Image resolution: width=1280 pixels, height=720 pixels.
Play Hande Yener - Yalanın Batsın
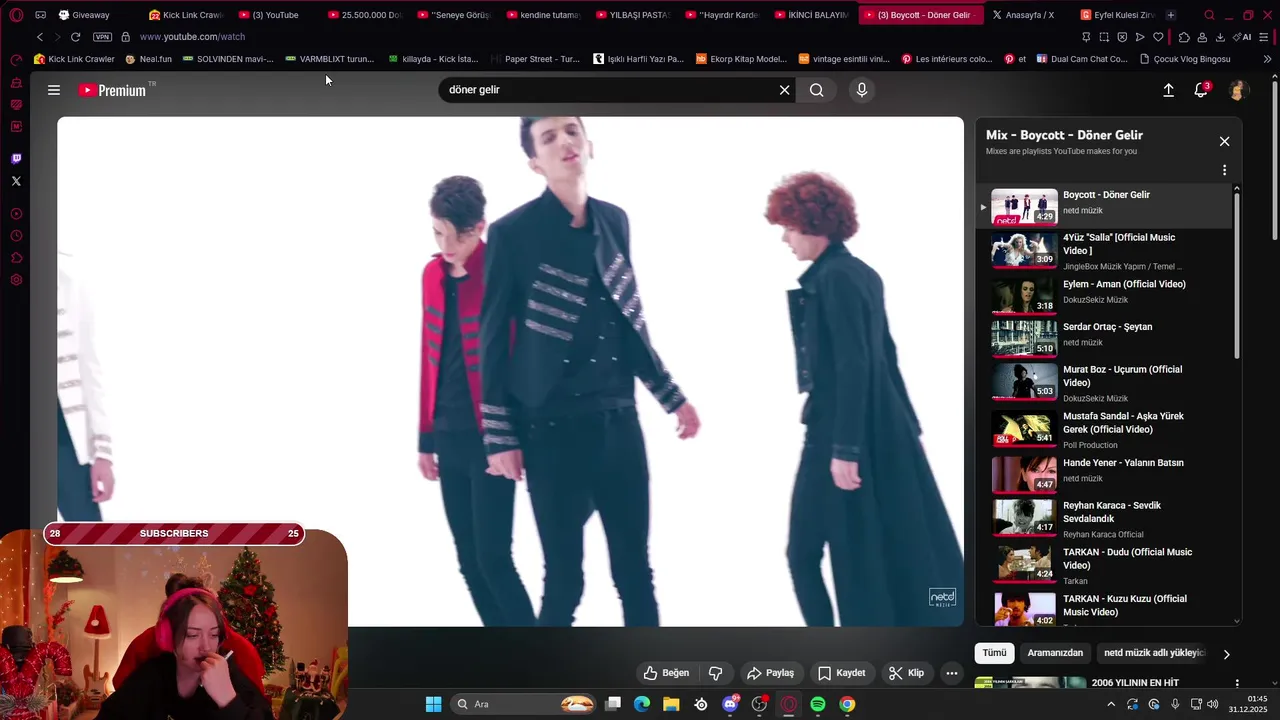pyautogui.click(x=1105, y=473)
